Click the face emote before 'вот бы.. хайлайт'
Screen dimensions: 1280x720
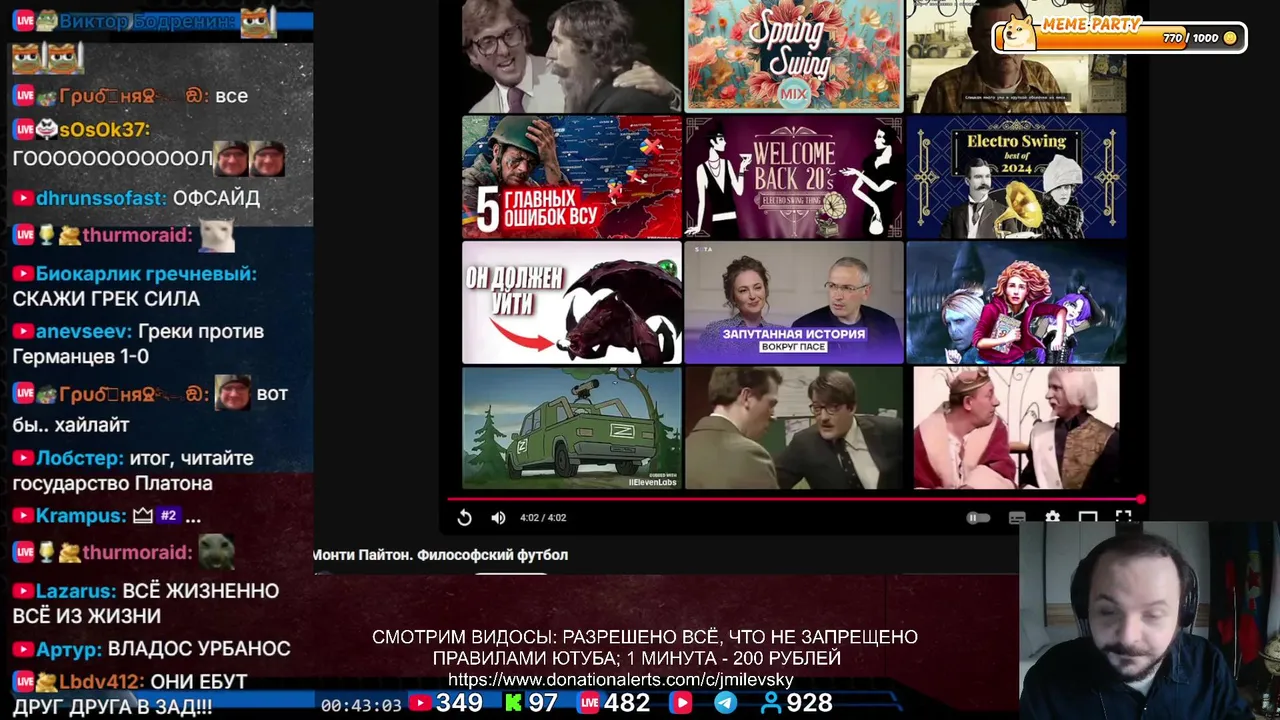click(233, 394)
